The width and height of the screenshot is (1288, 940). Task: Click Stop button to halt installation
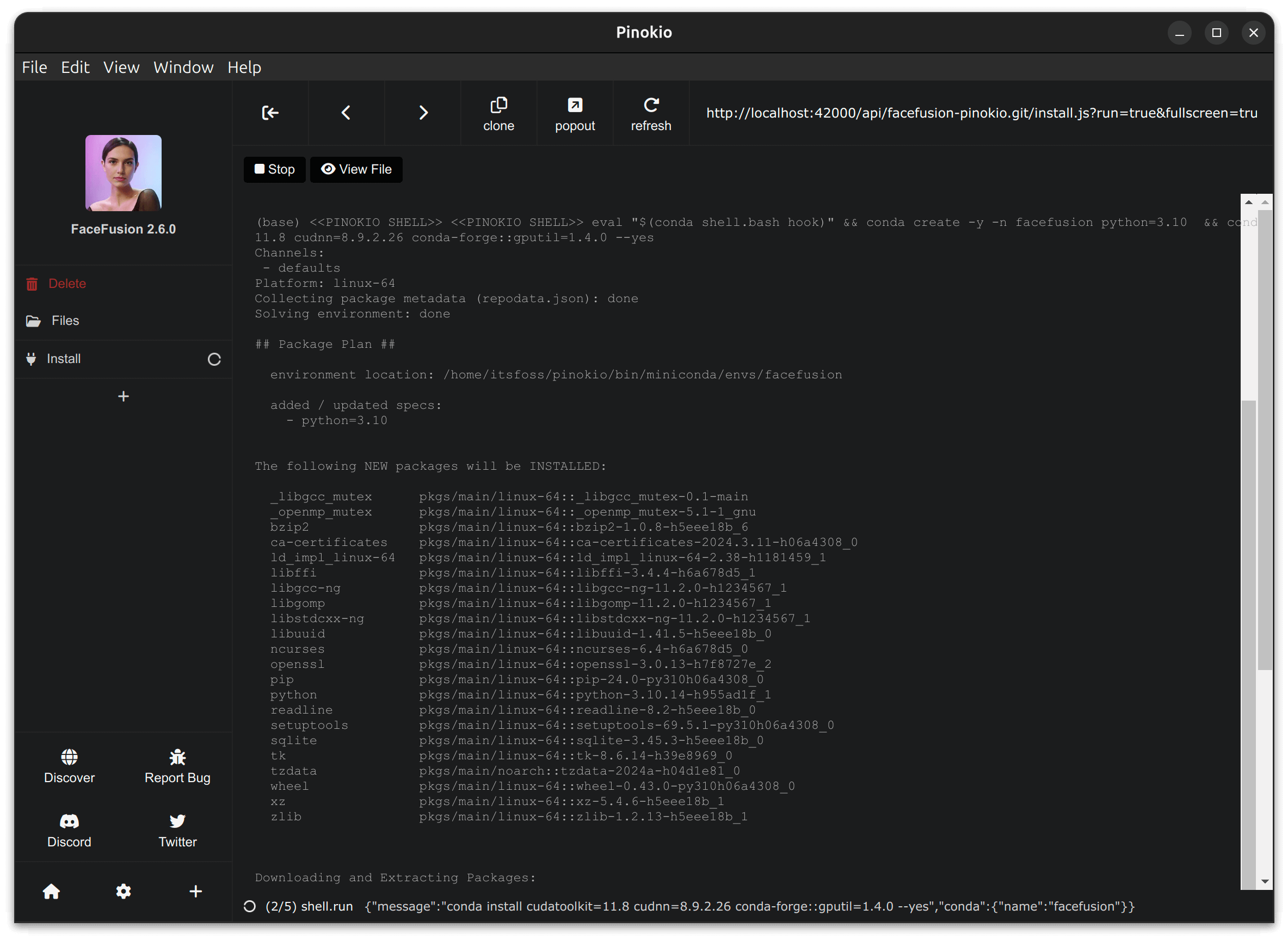[x=275, y=169]
